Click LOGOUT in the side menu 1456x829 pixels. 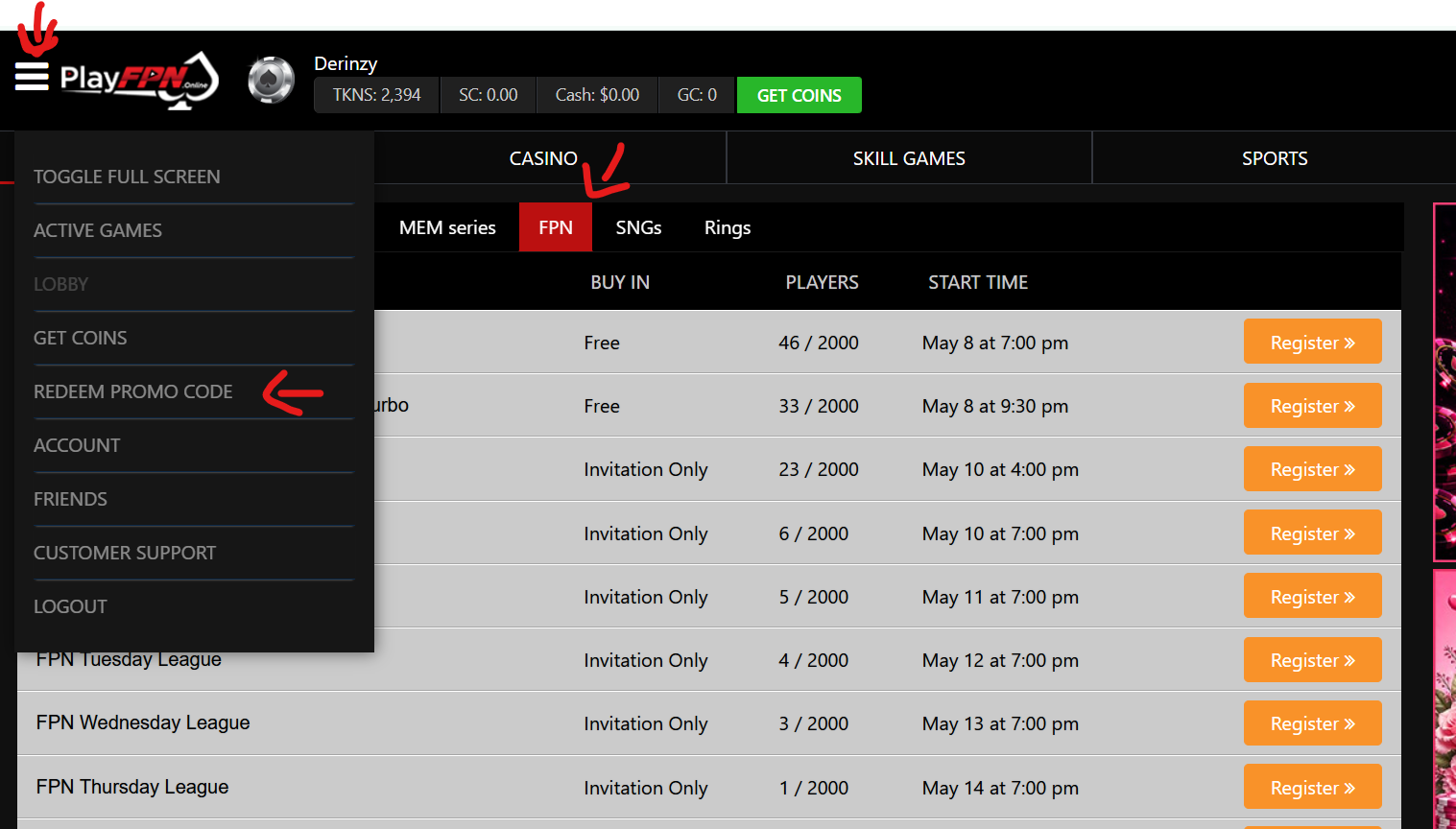70,606
